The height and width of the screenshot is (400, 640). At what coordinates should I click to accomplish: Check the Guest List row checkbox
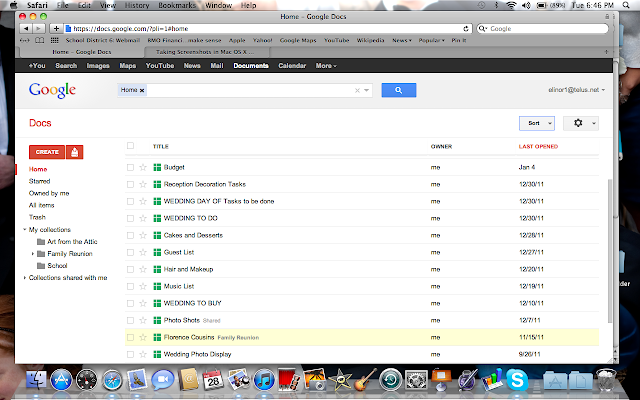(x=130, y=252)
